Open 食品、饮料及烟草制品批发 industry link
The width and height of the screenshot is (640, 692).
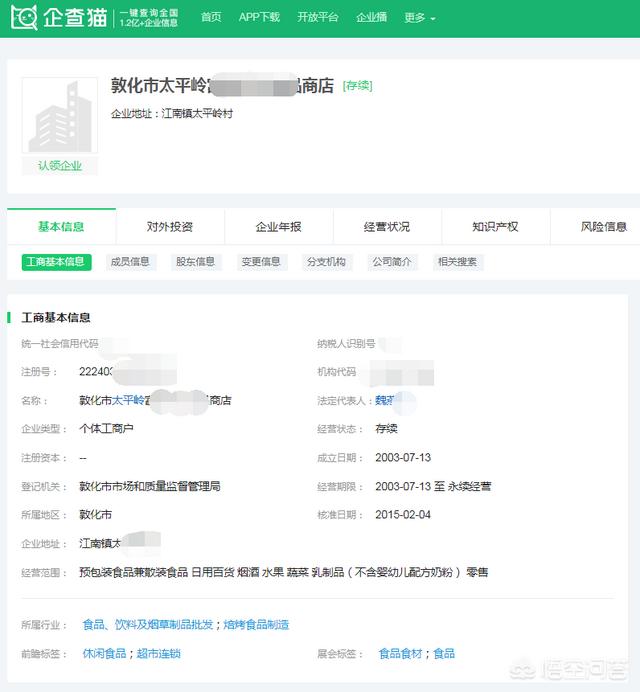pyautogui.click(x=148, y=625)
